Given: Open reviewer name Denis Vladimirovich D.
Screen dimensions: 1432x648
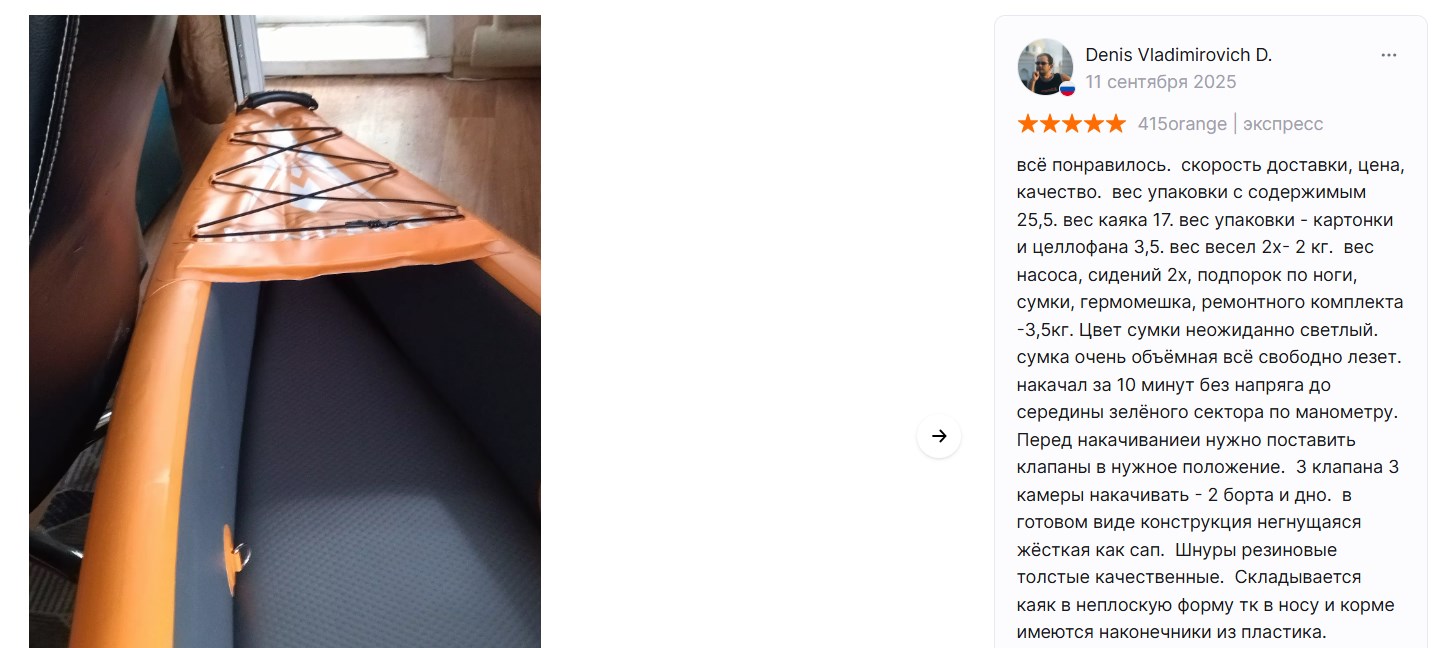Looking at the screenshot, I should pos(1178,55).
